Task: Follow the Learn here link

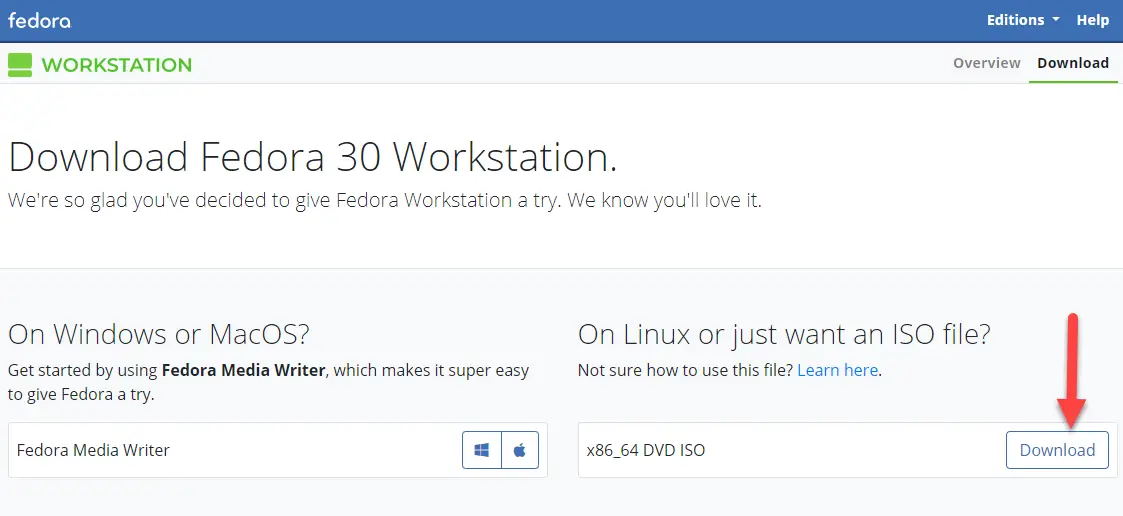Action: tap(837, 371)
